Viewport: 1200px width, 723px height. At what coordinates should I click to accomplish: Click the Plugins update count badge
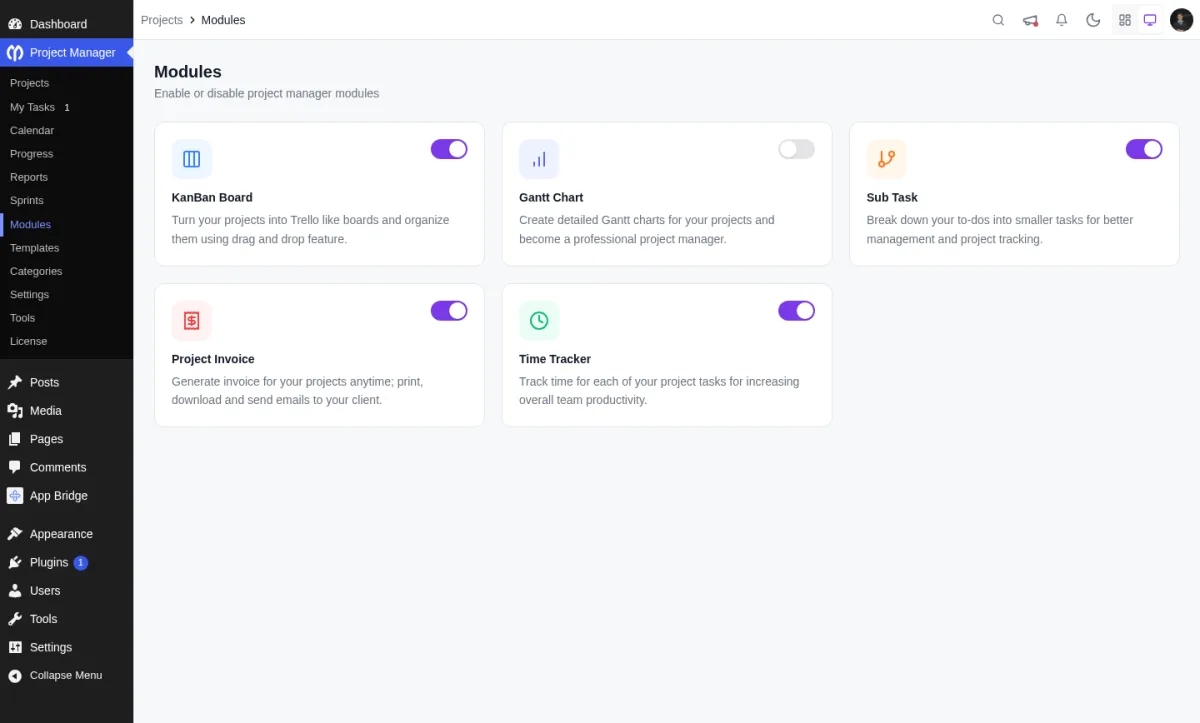(81, 563)
